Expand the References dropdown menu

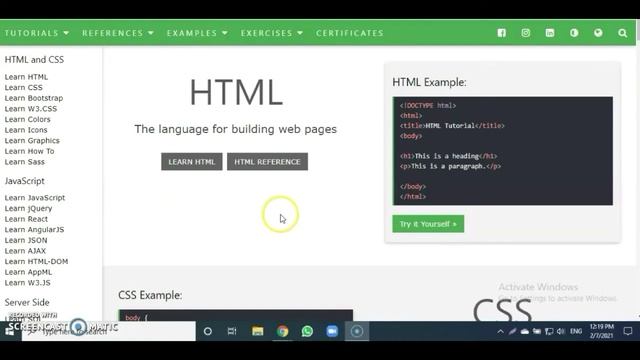118,33
